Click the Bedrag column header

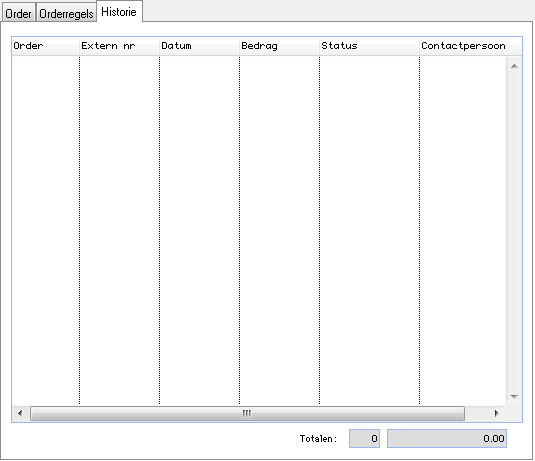click(x=279, y=46)
